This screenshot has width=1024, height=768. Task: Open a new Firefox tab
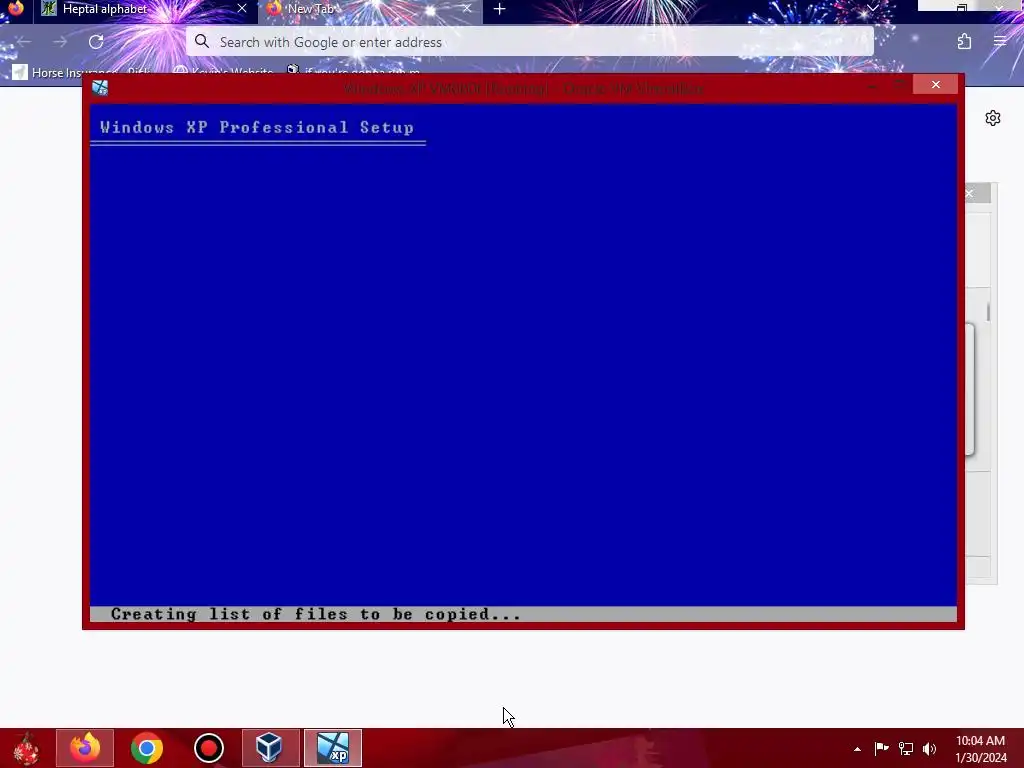pos(500,9)
